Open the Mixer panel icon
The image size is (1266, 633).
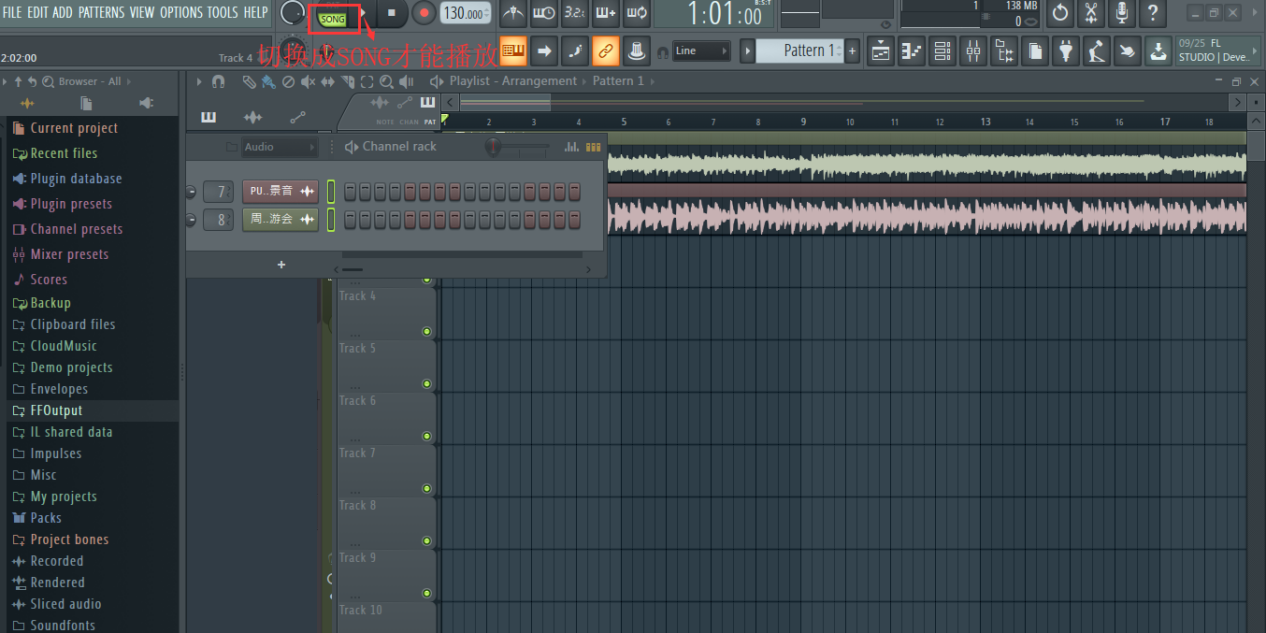tap(973, 50)
